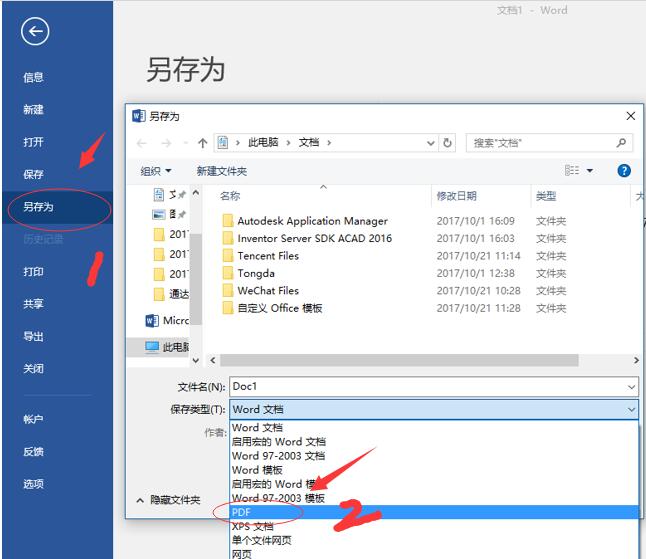Screen dimensions: 646x559
Task: Open the 帐户 page
Action: click(x=33, y=419)
